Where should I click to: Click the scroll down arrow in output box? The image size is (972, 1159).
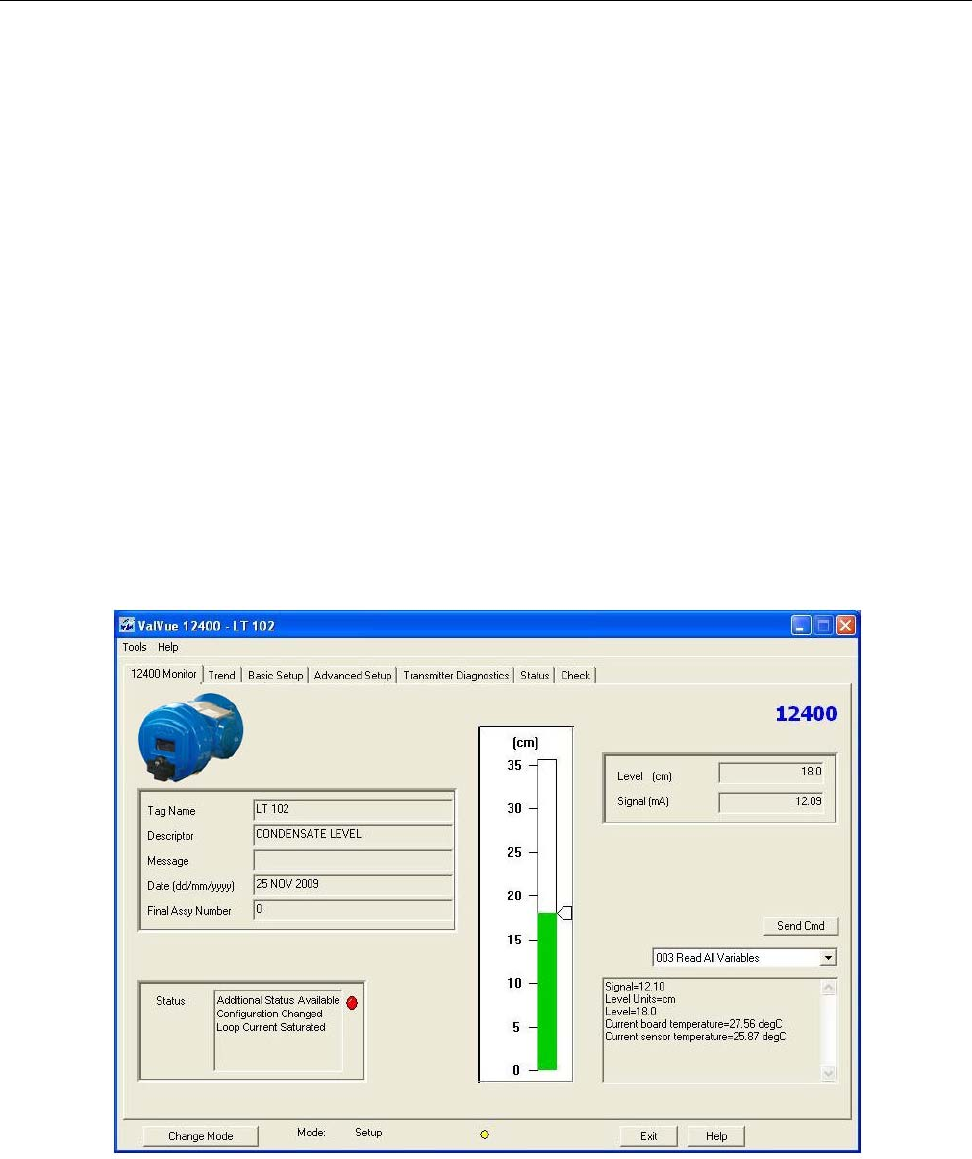click(829, 1073)
